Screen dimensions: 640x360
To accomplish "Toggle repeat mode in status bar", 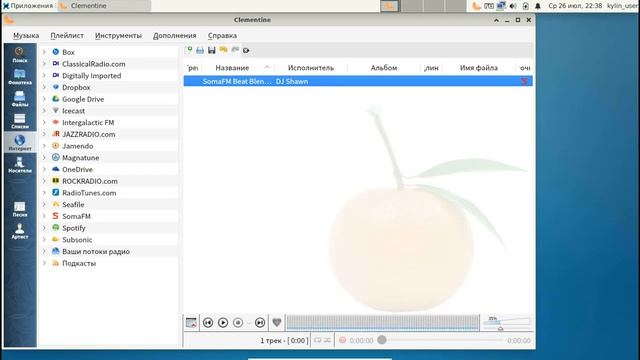I will [318, 340].
